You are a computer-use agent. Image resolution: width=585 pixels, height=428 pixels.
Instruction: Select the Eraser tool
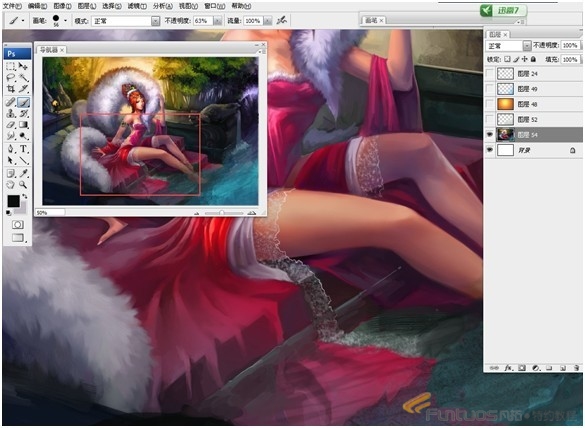click(x=11, y=125)
